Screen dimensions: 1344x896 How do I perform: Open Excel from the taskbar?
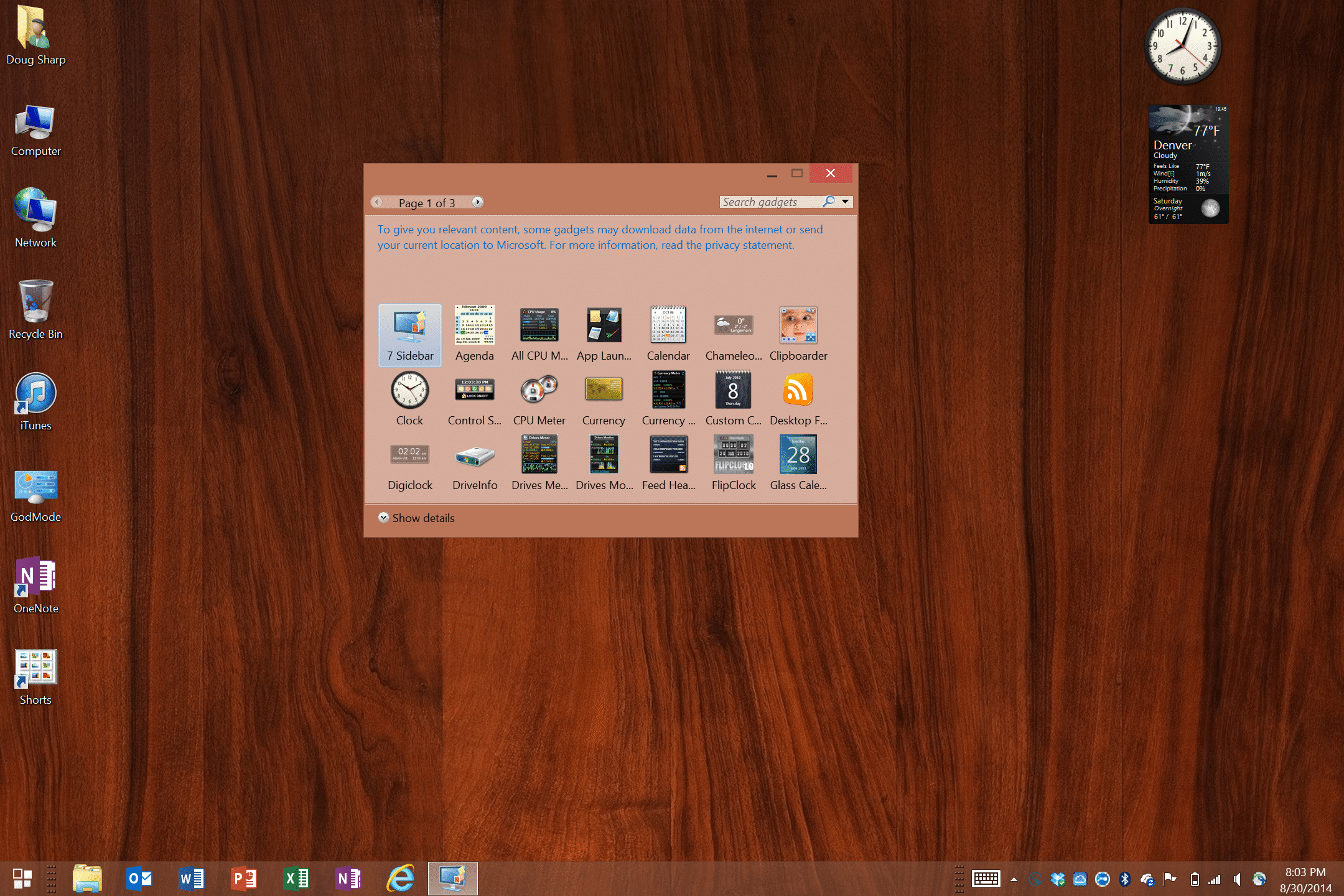coord(296,879)
